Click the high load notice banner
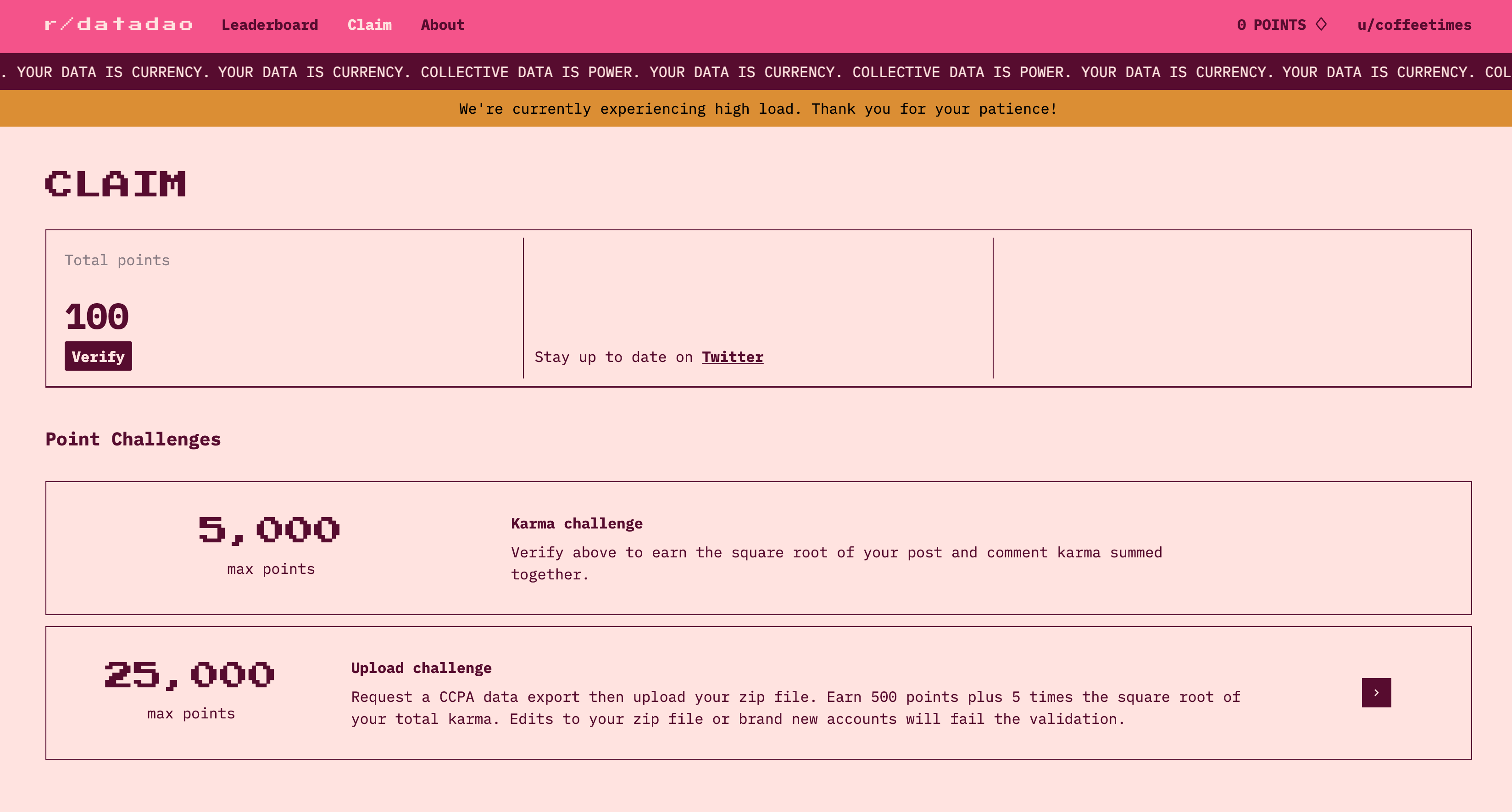Image resolution: width=1512 pixels, height=812 pixels. [x=756, y=109]
